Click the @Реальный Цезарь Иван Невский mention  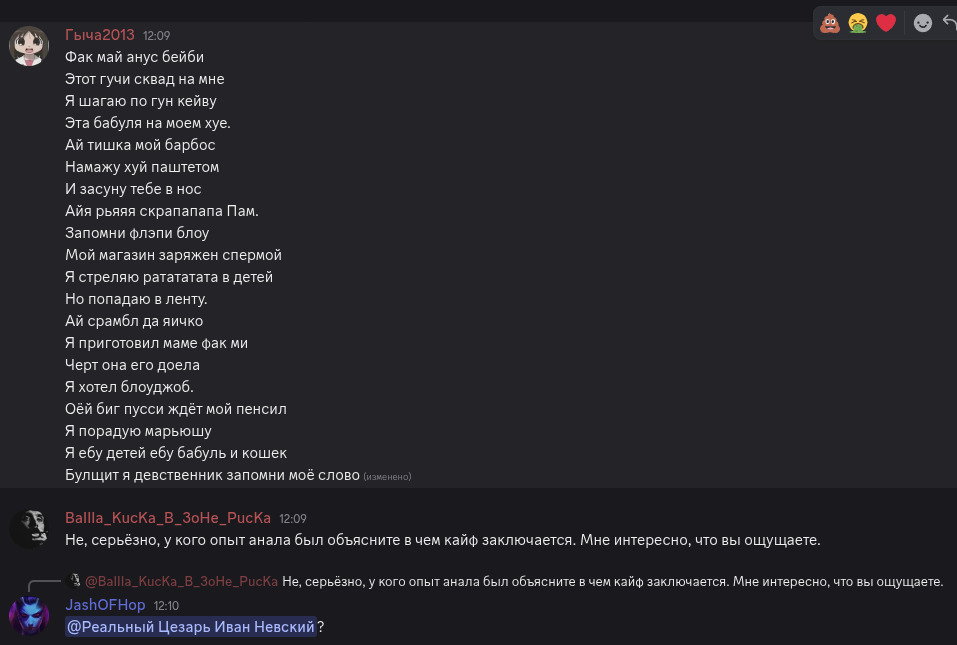coord(191,627)
